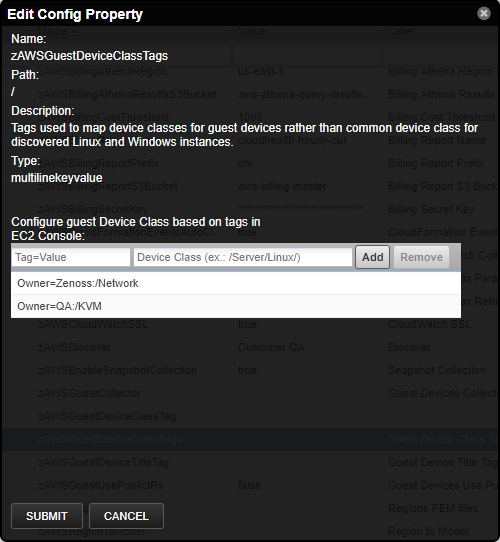
Task: Click zAWSGuestDeviceTitleTag in background table
Action: point(103,462)
